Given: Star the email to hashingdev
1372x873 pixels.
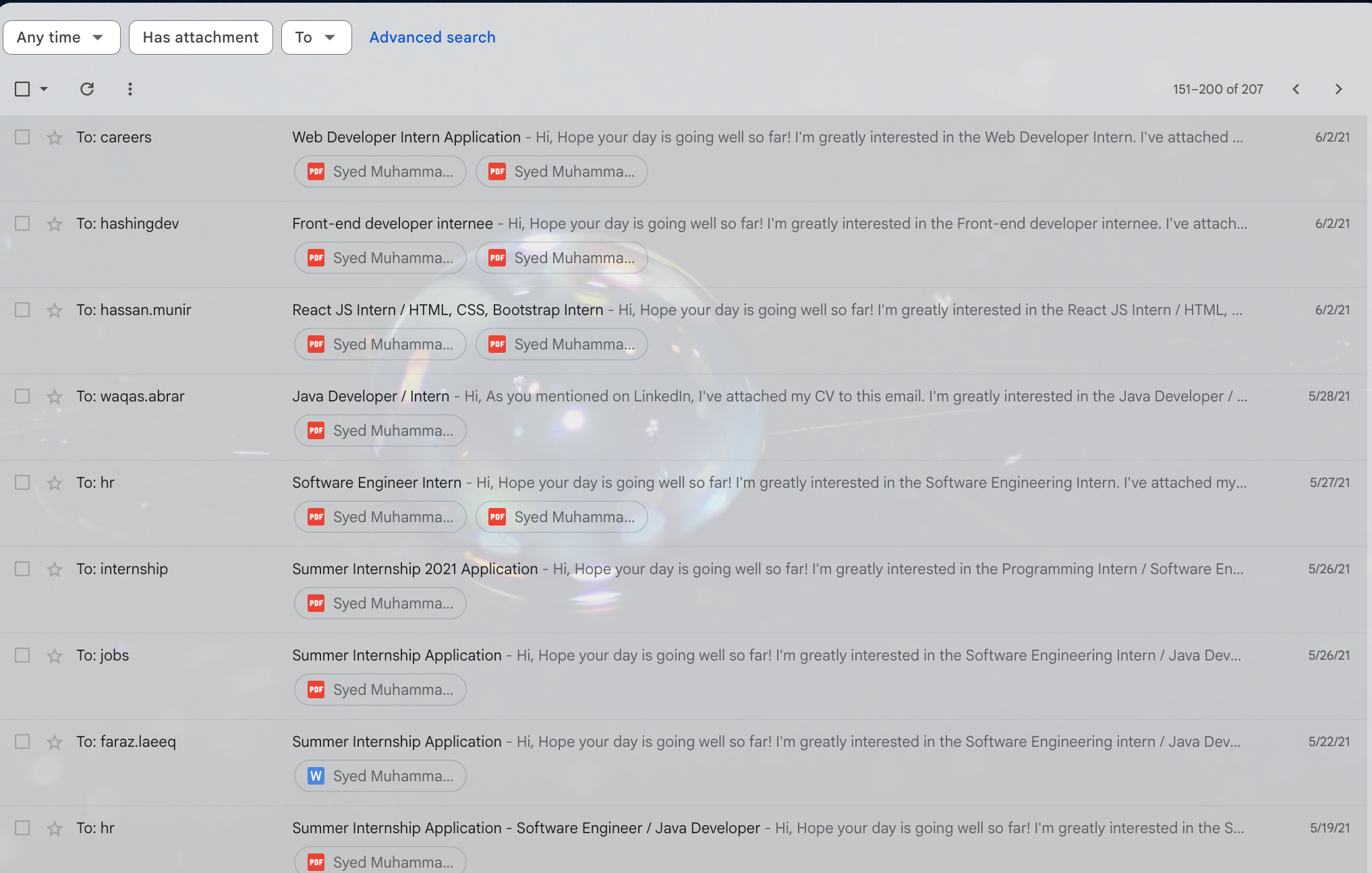Looking at the screenshot, I should (55, 224).
